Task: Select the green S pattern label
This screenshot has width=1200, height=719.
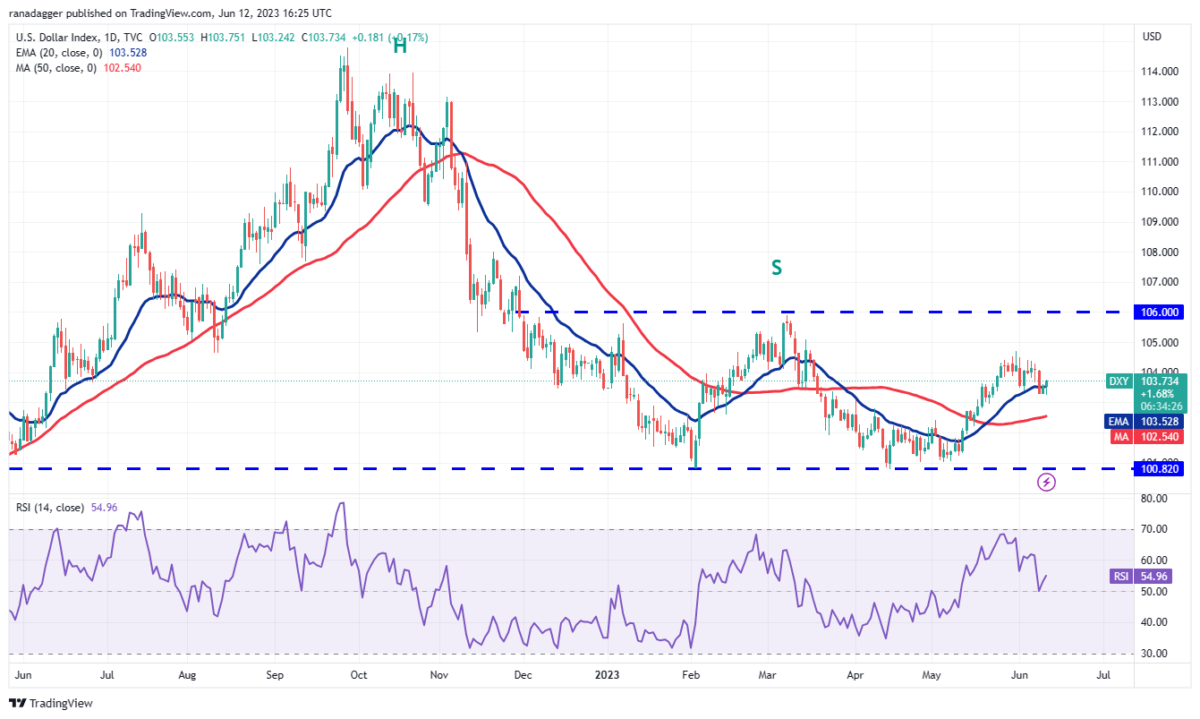Action: 775,268
